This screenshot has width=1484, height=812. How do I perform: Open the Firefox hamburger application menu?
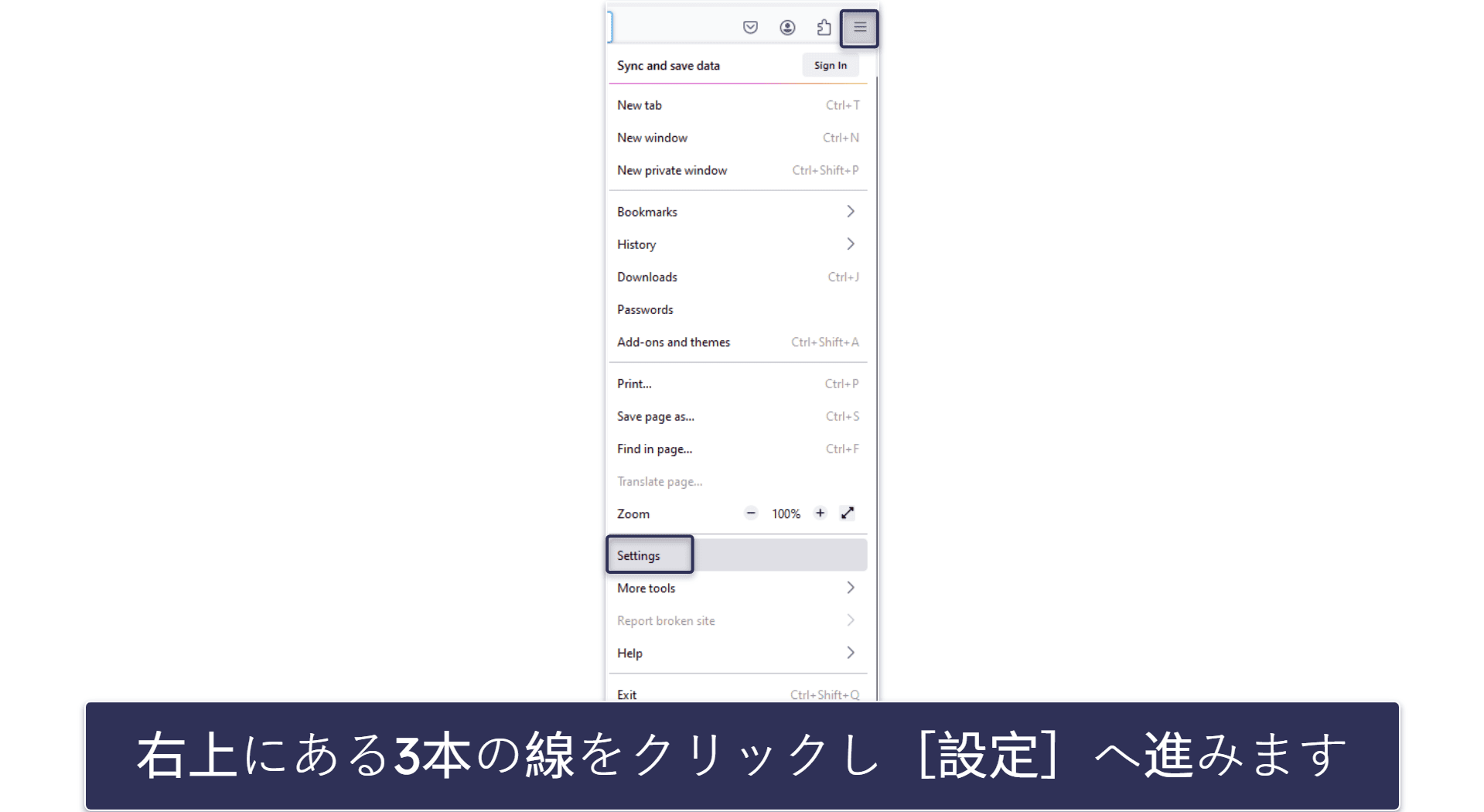pyautogui.click(x=859, y=28)
